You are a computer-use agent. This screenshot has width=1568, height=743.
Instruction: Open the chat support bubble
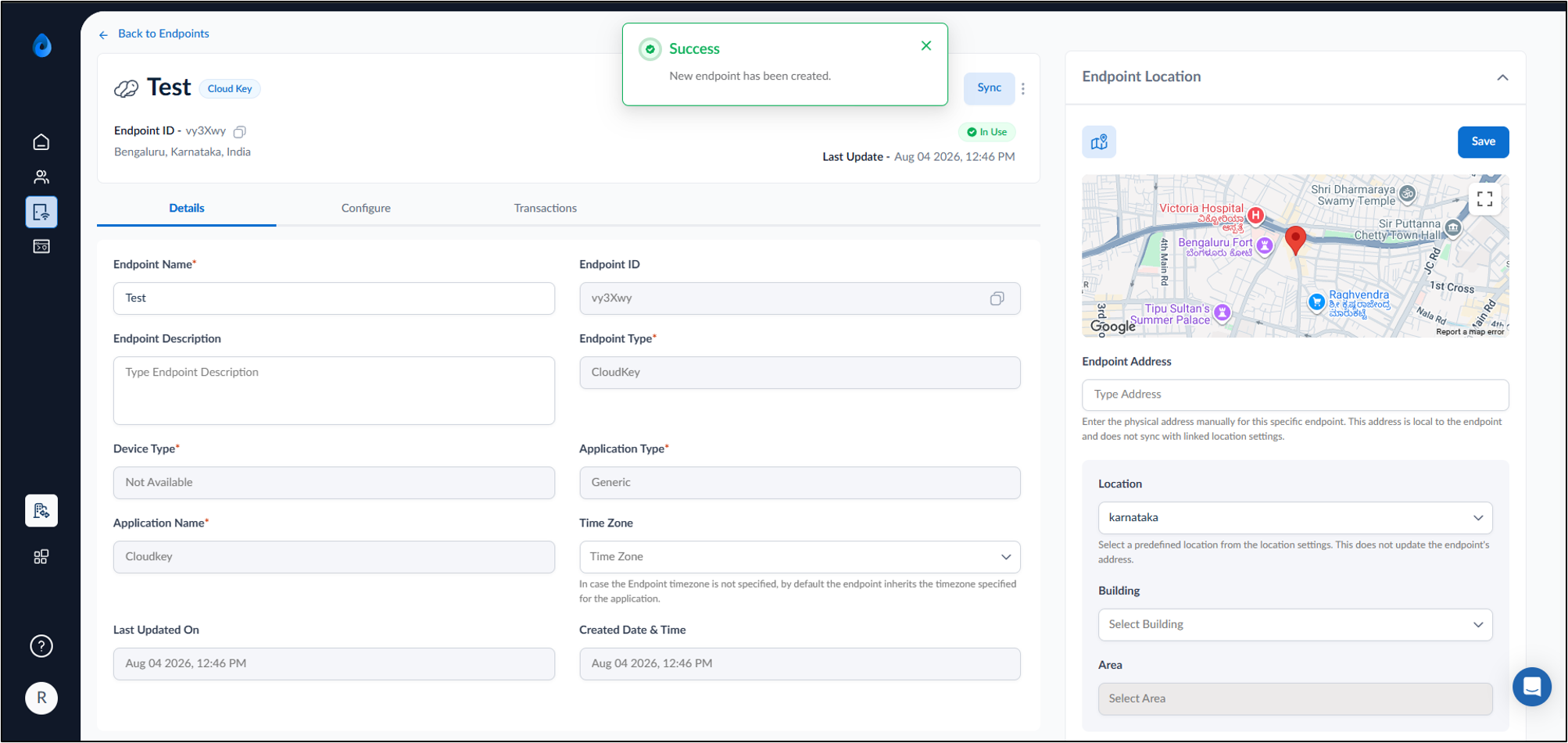coord(1532,687)
